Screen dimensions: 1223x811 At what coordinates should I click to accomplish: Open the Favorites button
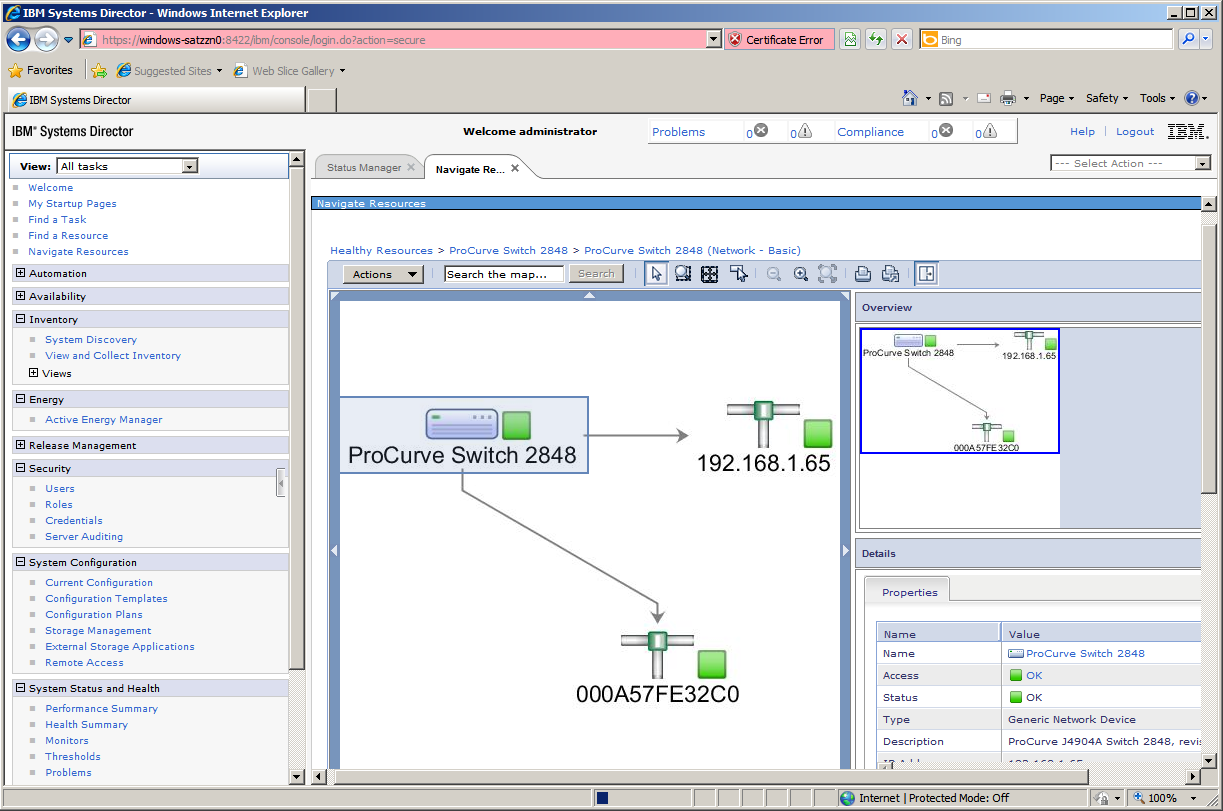point(41,71)
